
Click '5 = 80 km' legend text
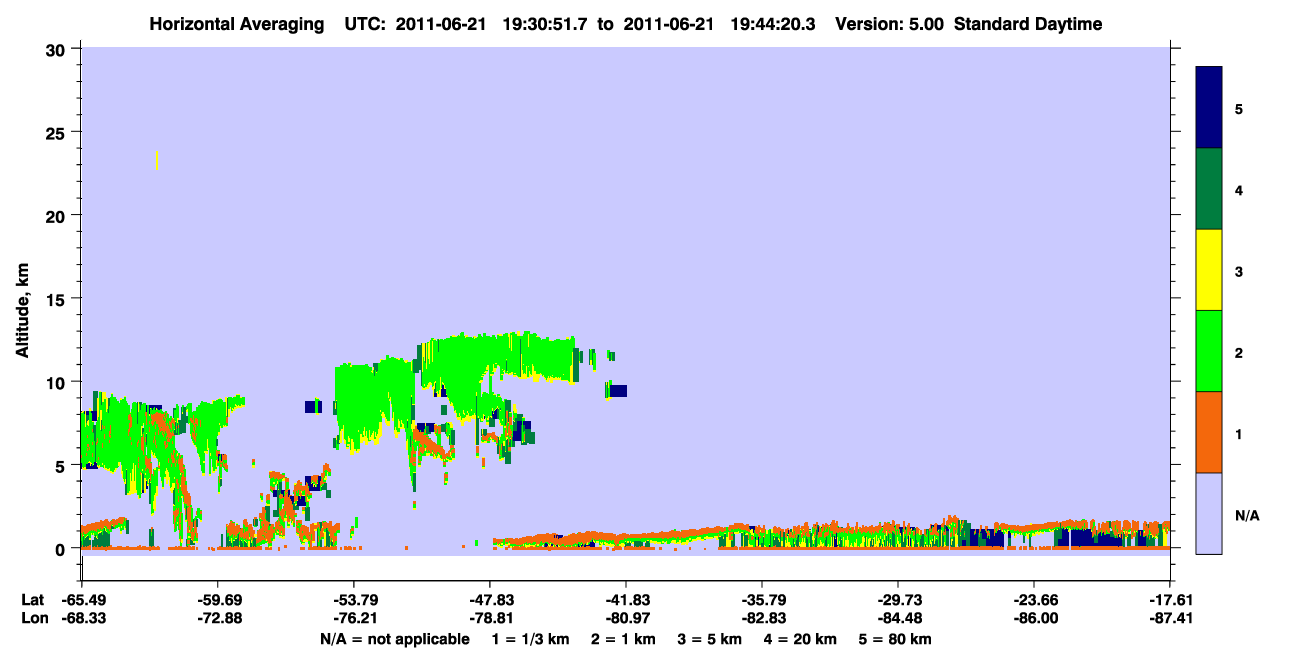(x=895, y=639)
